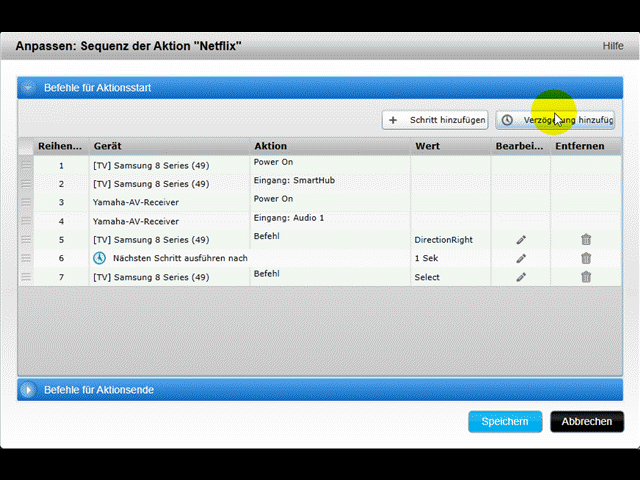Delete the Select command in row 7
Viewport: 640px width, 480px height.
coord(586,277)
